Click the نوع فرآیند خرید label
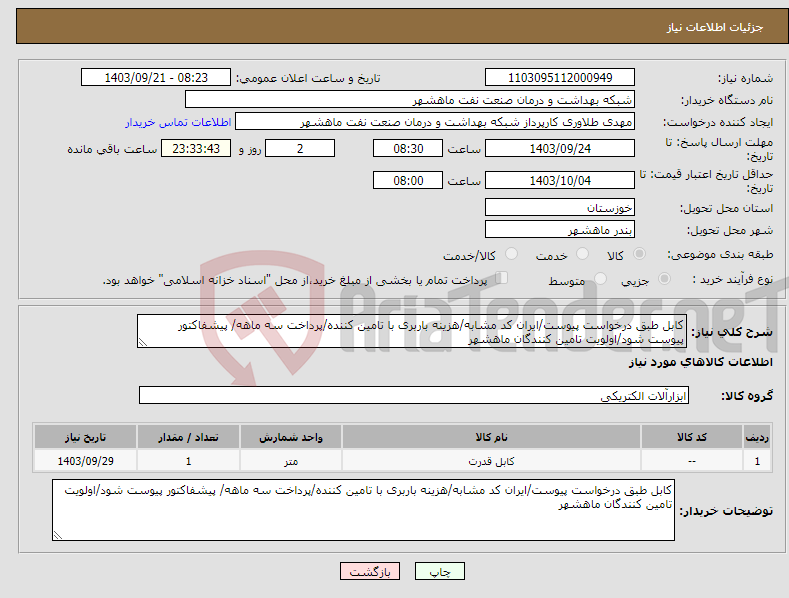Image resolution: width=789 pixels, height=598 pixels. pyautogui.click(x=733, y=279)
